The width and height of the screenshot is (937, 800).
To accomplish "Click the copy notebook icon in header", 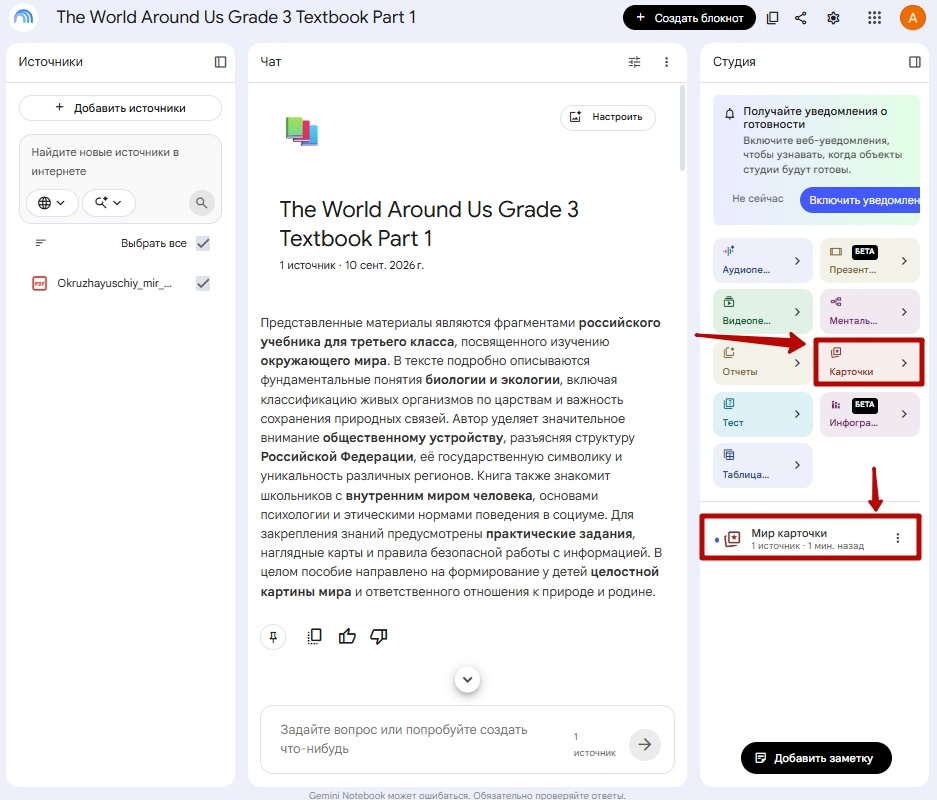I will point(772,18).
